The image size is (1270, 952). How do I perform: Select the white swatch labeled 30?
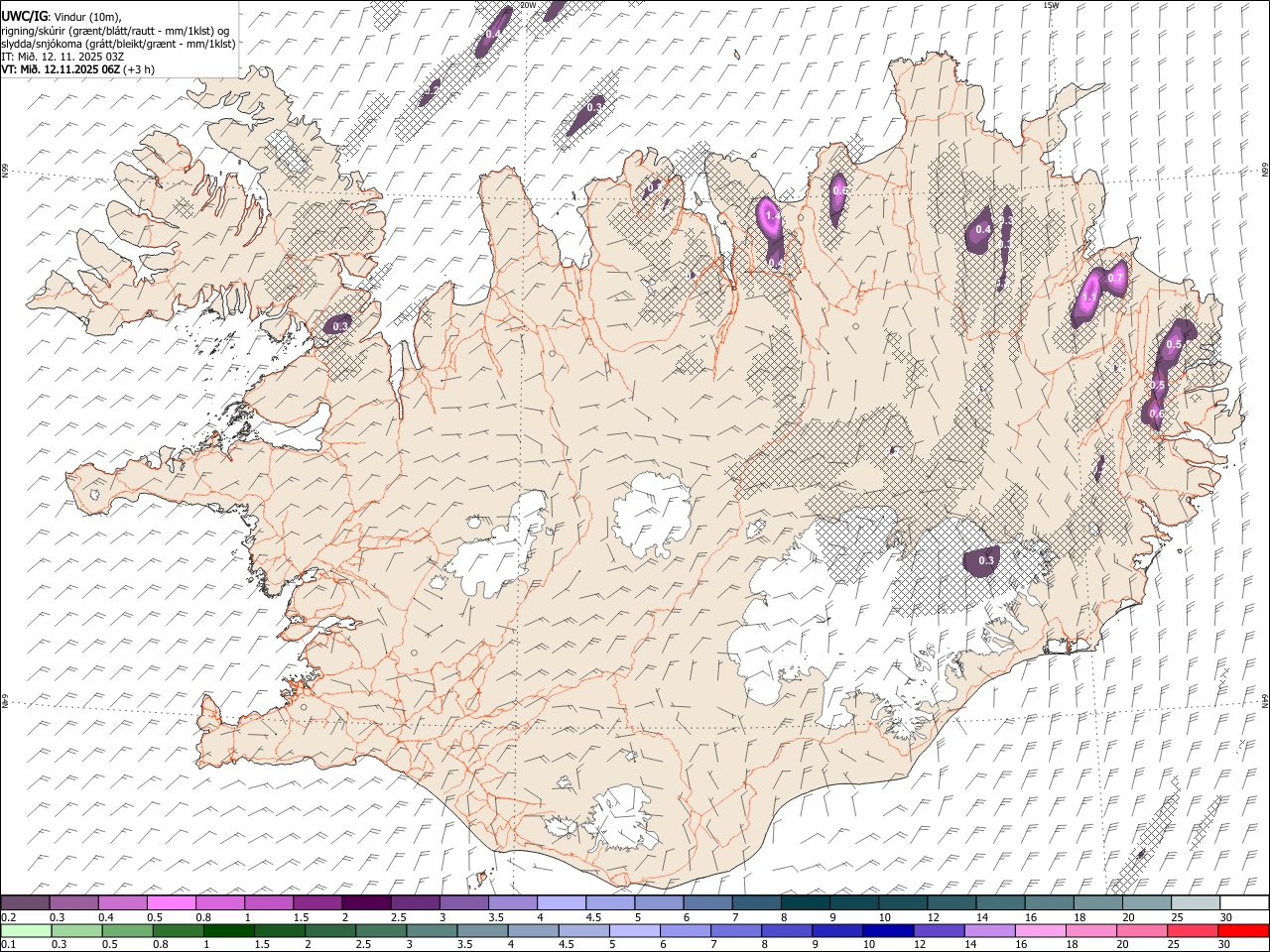point(1244,903)
